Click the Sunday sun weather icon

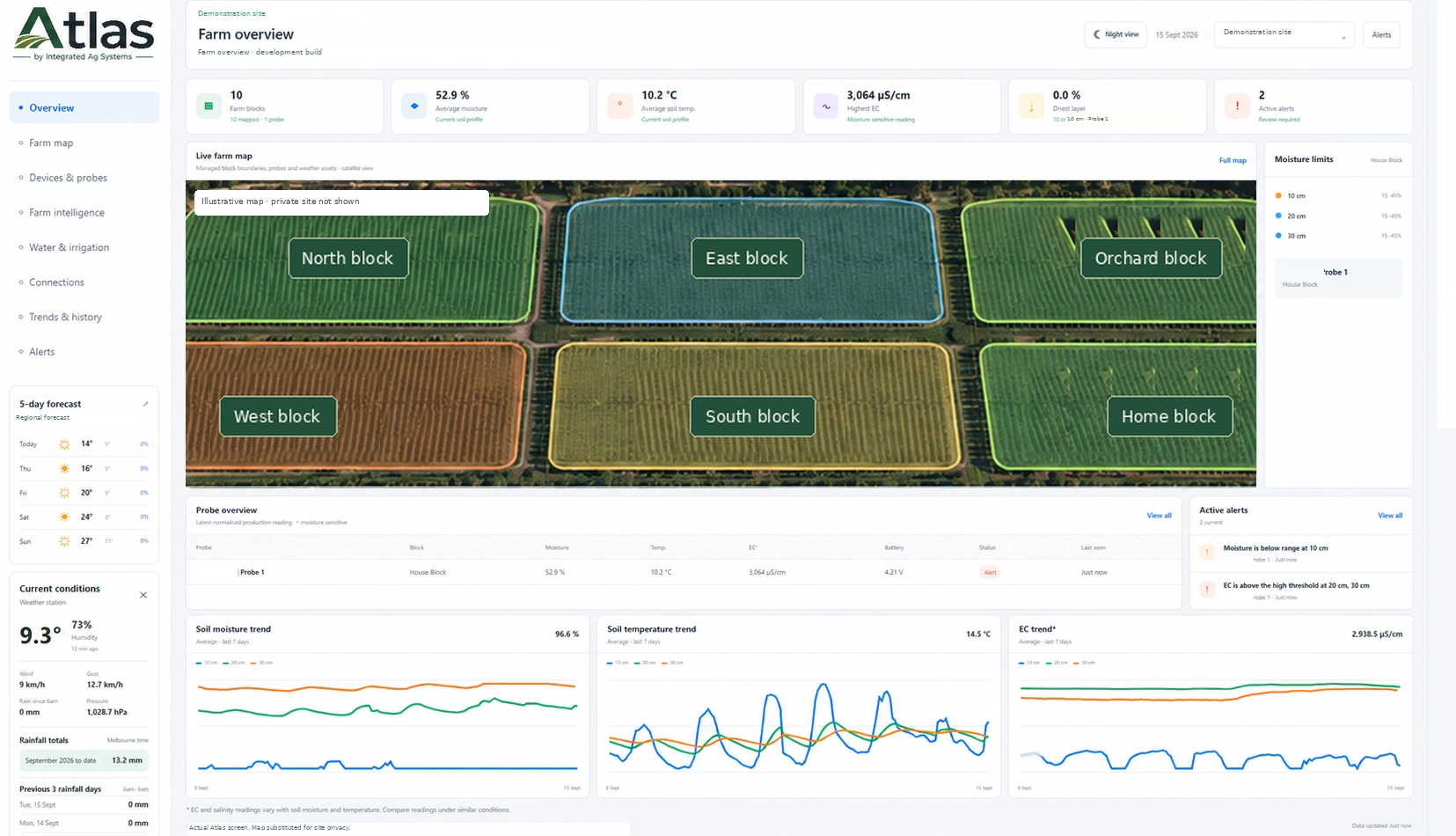click(x=64, y=541)
